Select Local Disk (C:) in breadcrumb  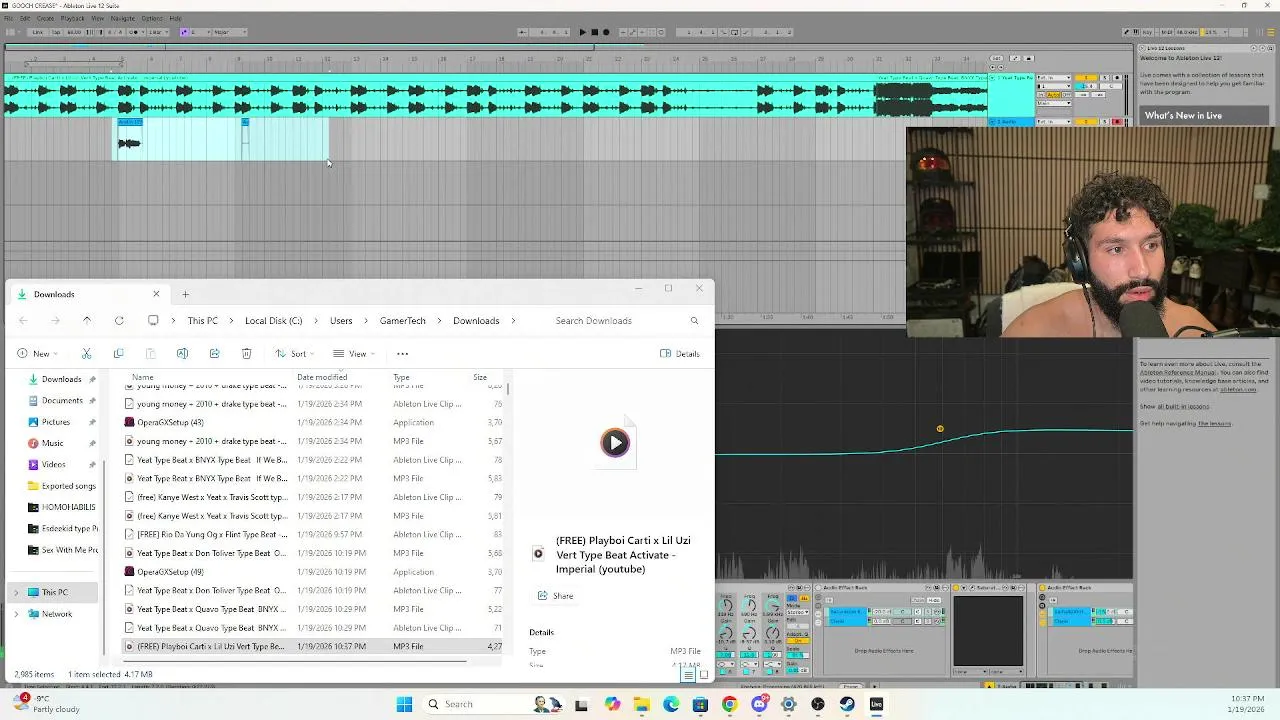pyautogui.click(x=273, y=321)
